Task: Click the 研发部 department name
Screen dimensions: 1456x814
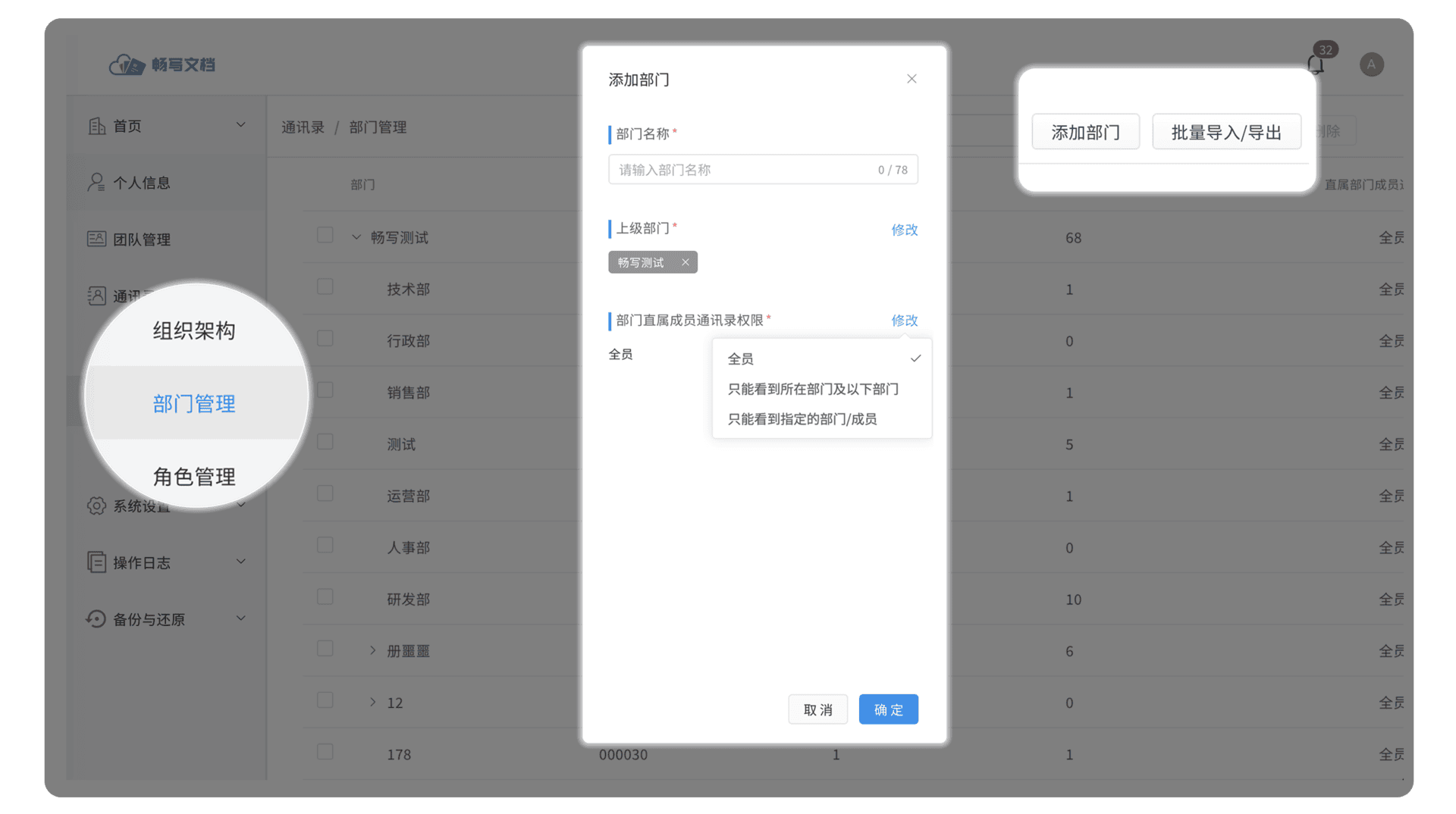Action: pos(408,600)
